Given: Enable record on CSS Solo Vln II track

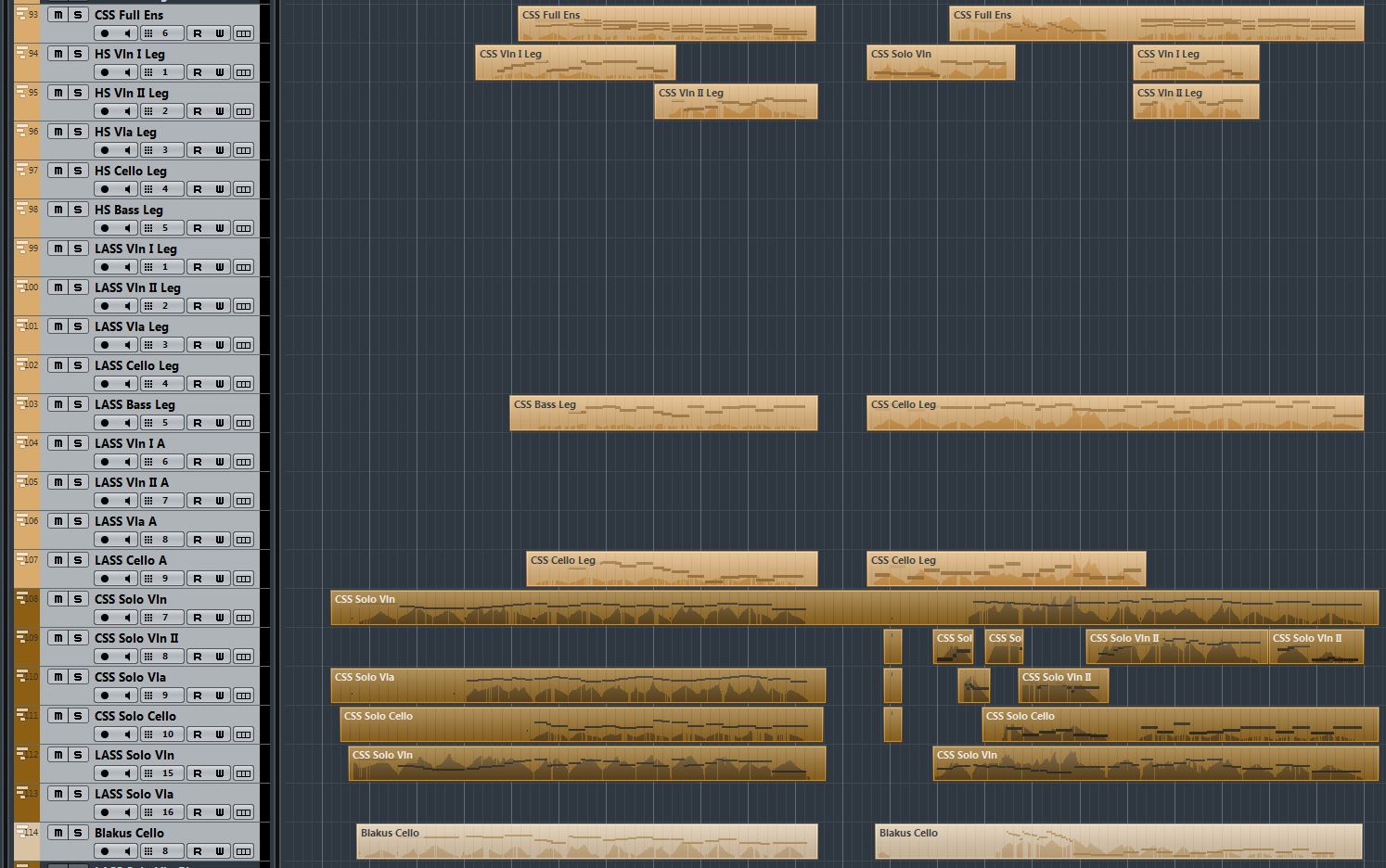Looking at the screenshot, I should (x=105, y=657).
